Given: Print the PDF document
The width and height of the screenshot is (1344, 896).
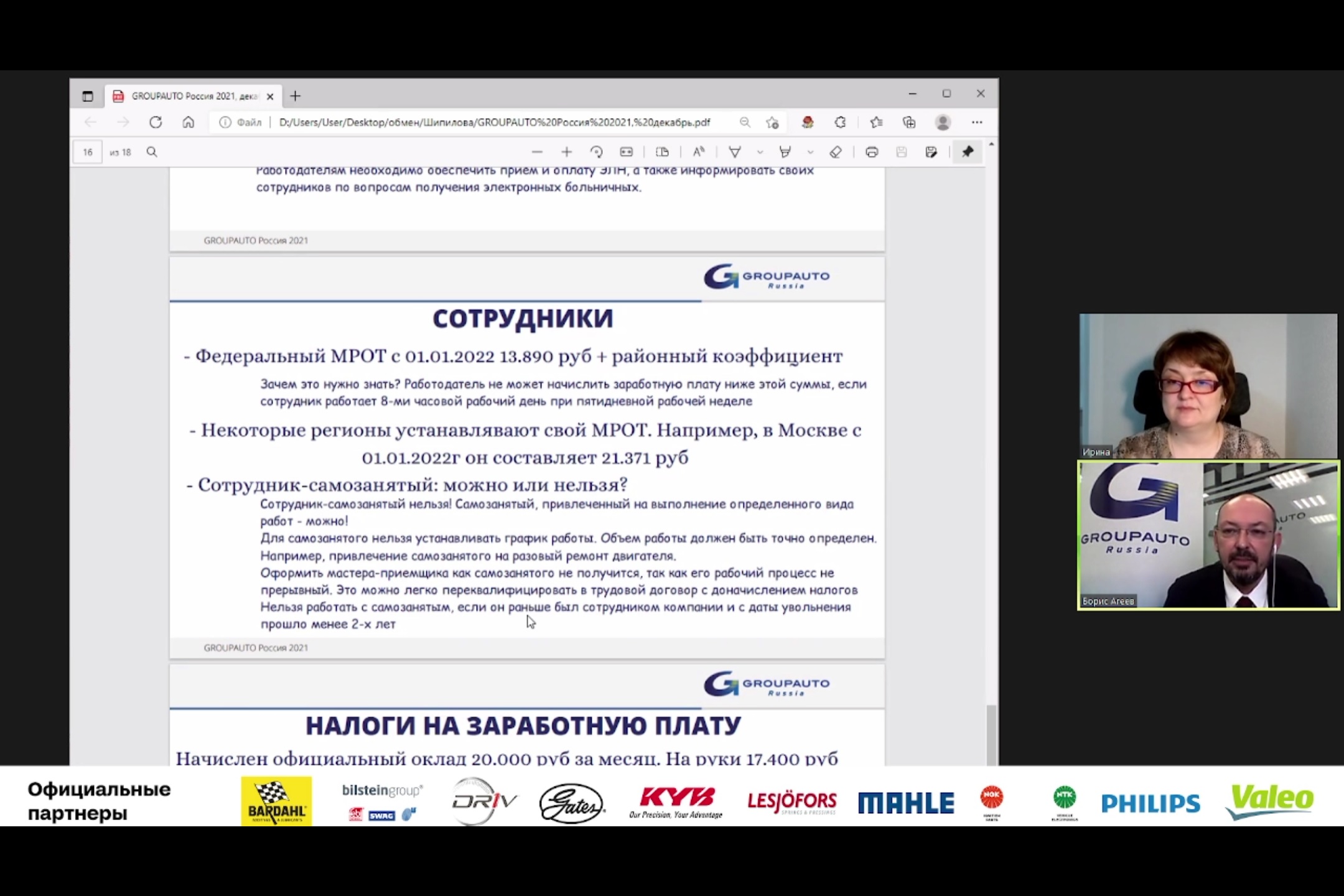Looking at the screenshot, I should click(x=872, y=152).
